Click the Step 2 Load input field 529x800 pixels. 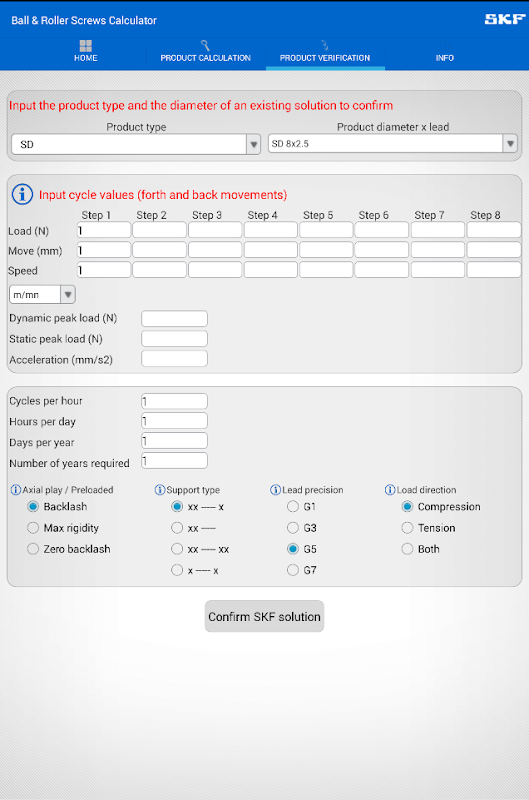pos(160,230)
